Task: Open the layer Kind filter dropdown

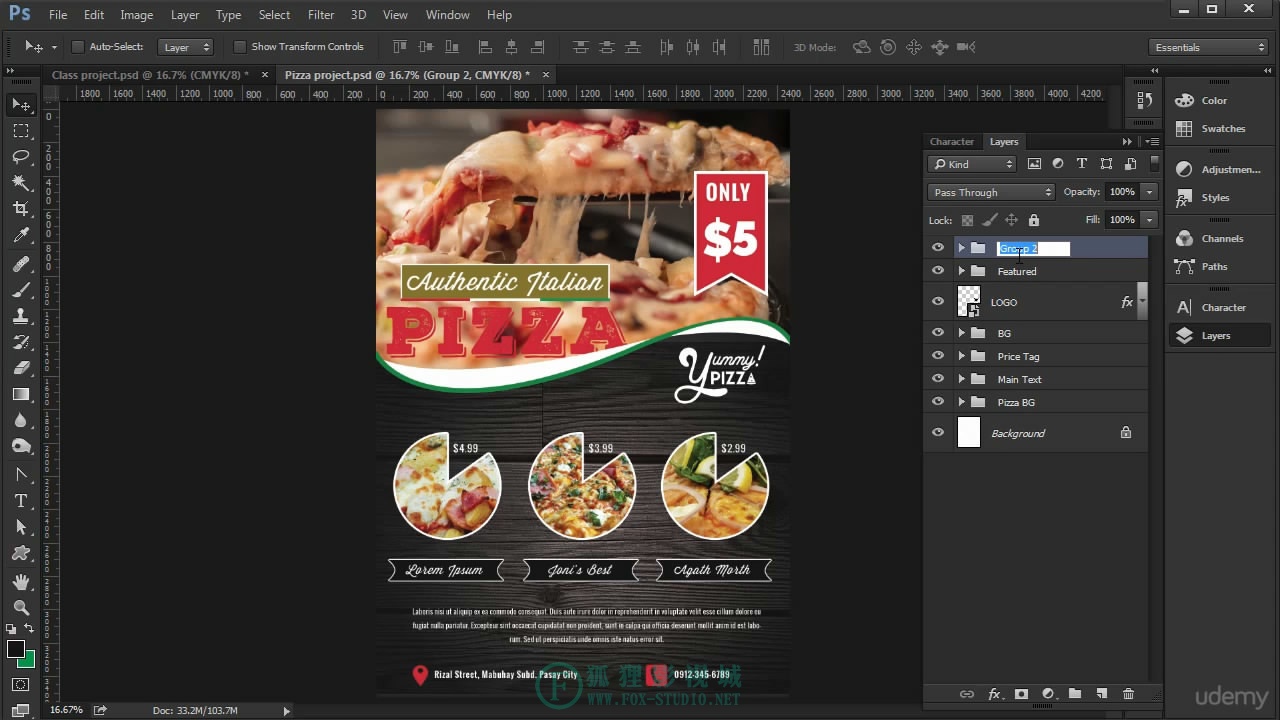Action: [x=972, y=164]
